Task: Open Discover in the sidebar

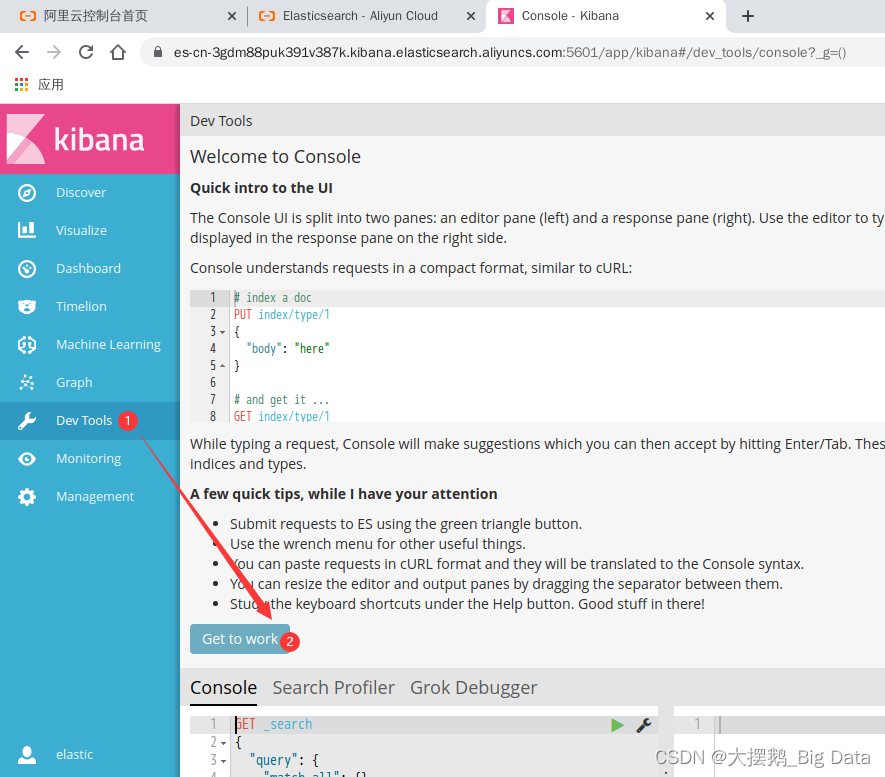Action: click(81, 193)
